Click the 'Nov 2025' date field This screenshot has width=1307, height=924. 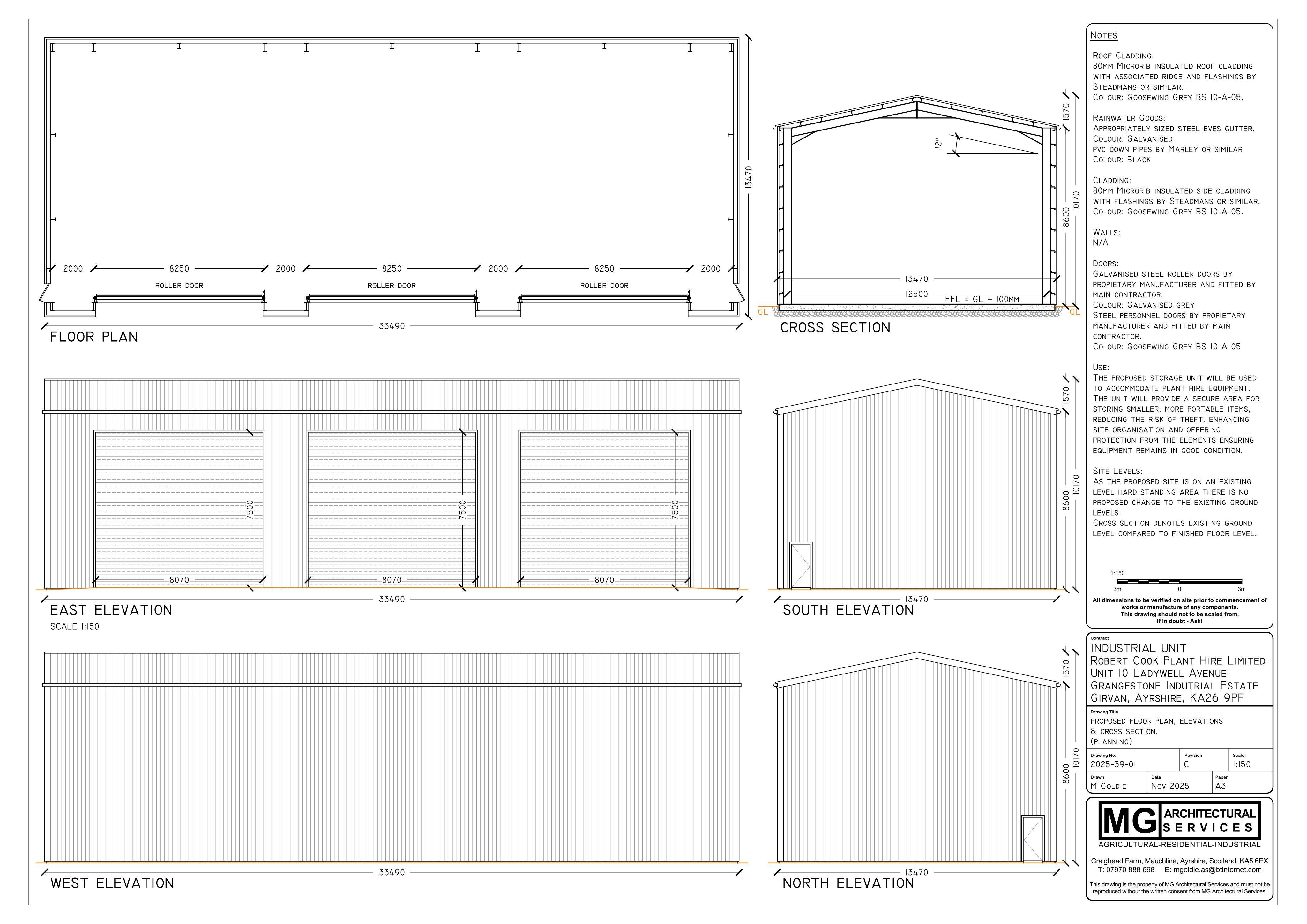click(1170, 786)
